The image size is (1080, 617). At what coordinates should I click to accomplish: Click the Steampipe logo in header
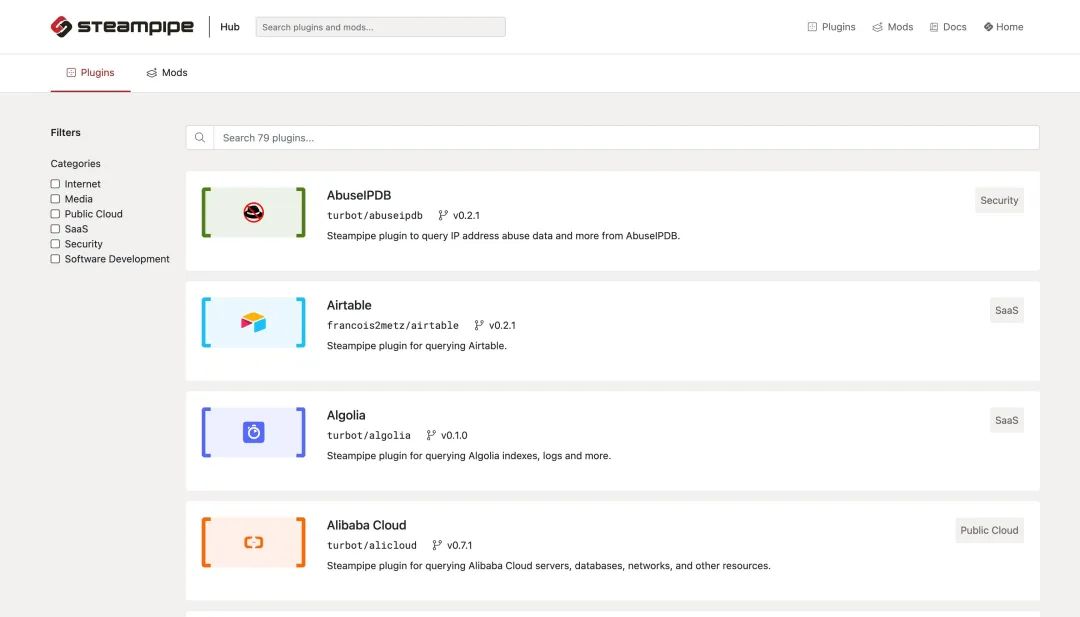[122, 27]
